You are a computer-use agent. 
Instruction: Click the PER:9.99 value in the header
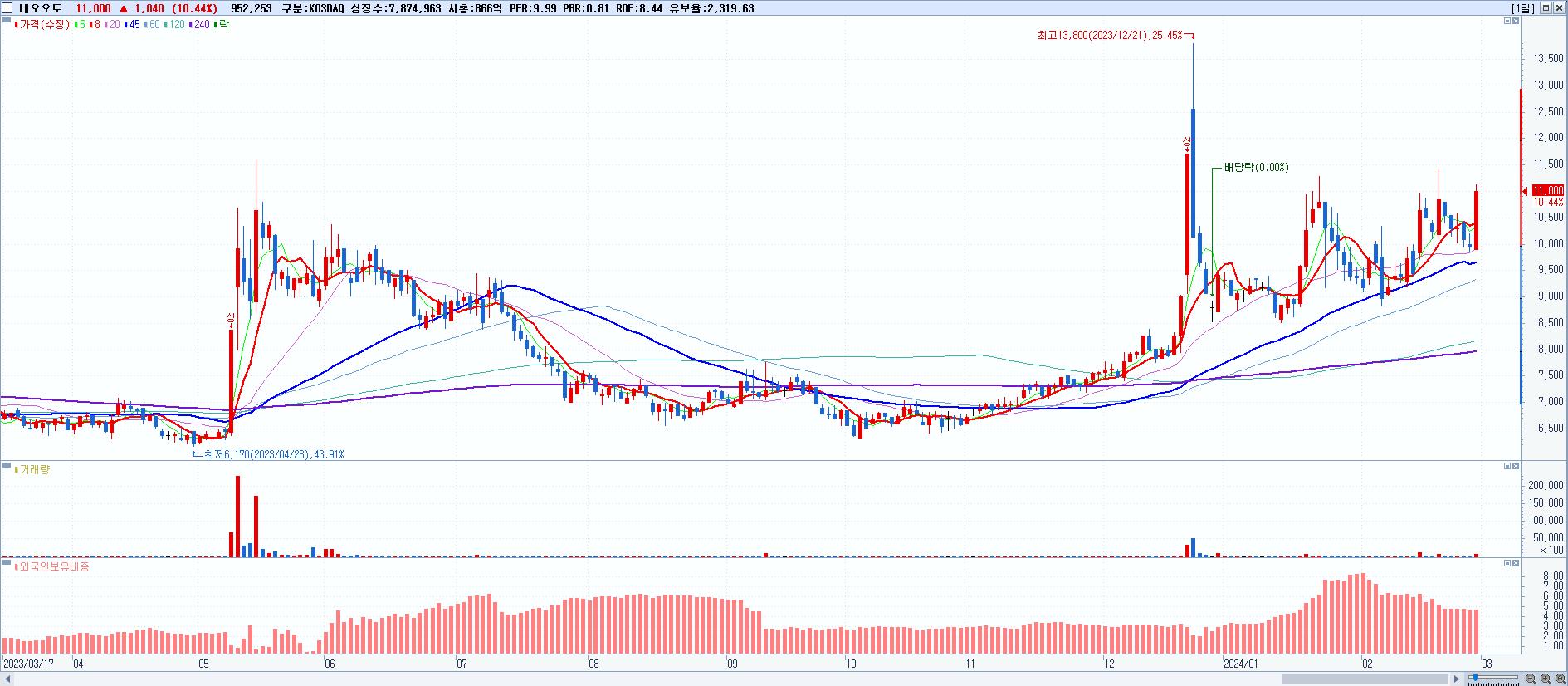point(533,8)
